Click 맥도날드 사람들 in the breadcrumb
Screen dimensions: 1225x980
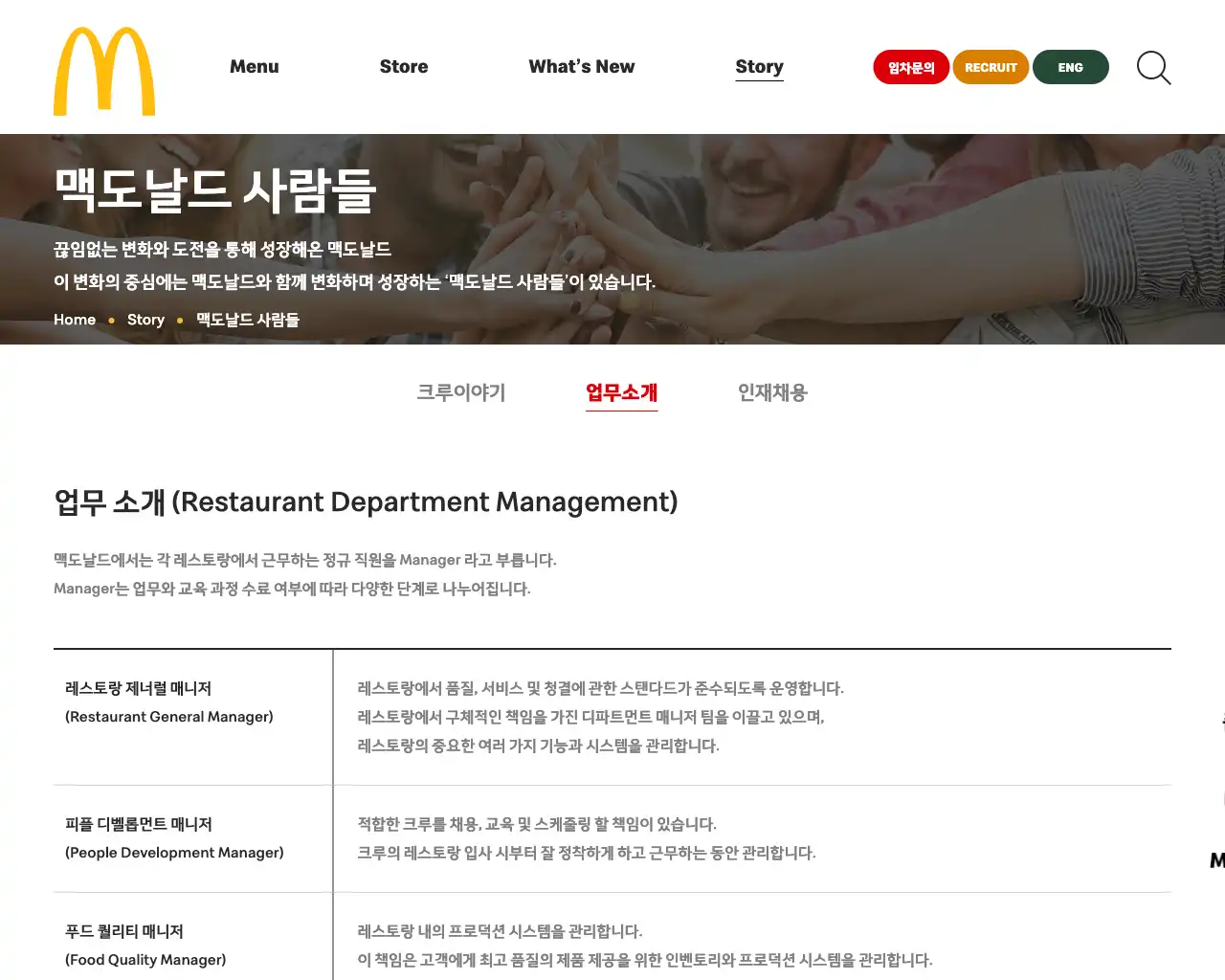[x=248, y=320]
